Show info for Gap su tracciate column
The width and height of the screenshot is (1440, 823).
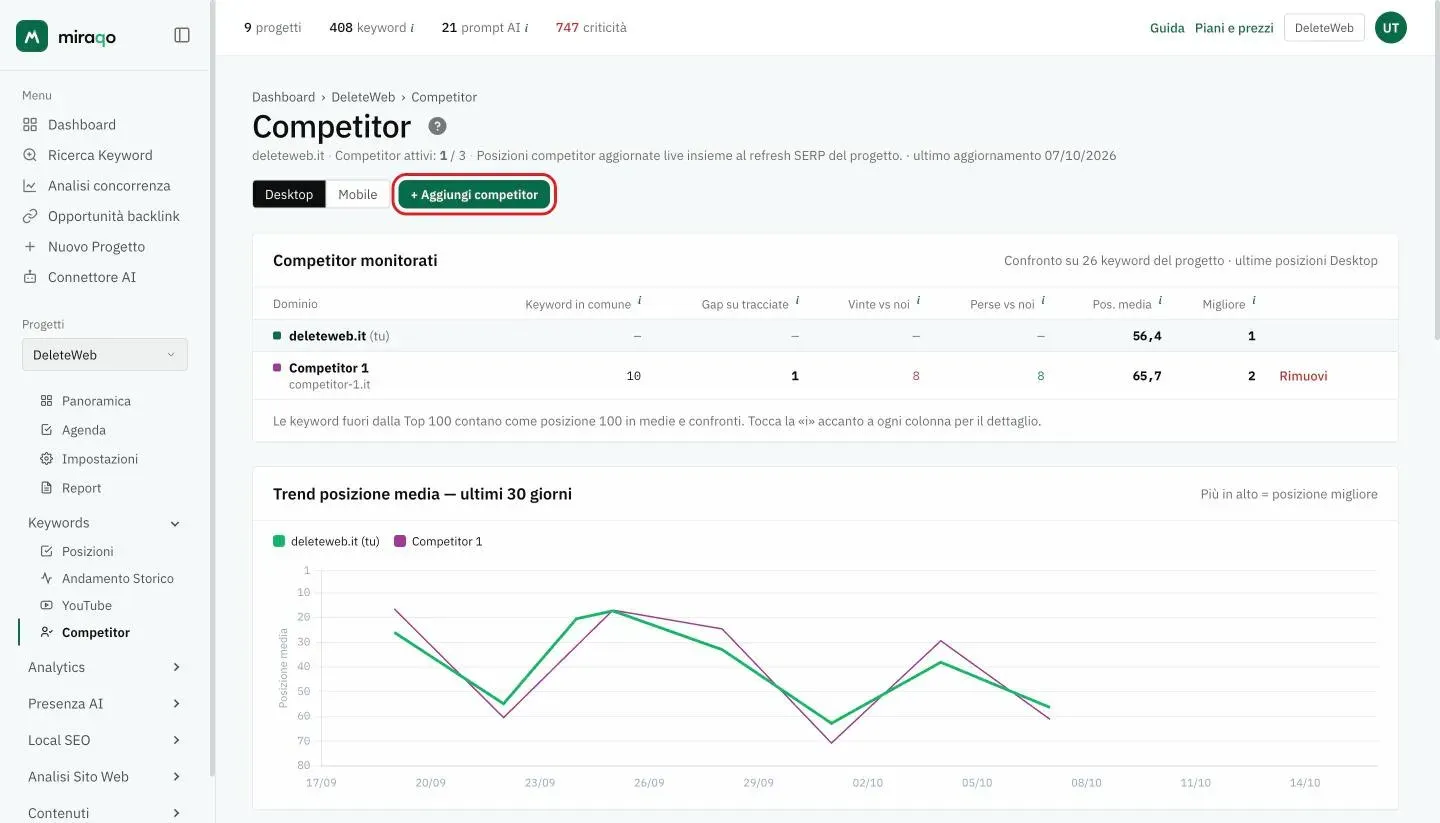tap(798, 302)
